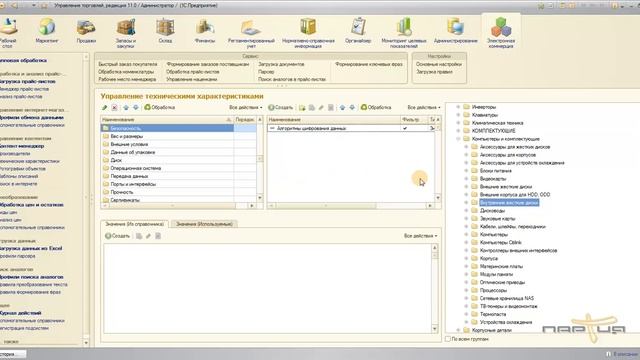This screenshot has height=360, width=640.
Task: Switch to Значения (Используемые) tab
Action: 204,224
